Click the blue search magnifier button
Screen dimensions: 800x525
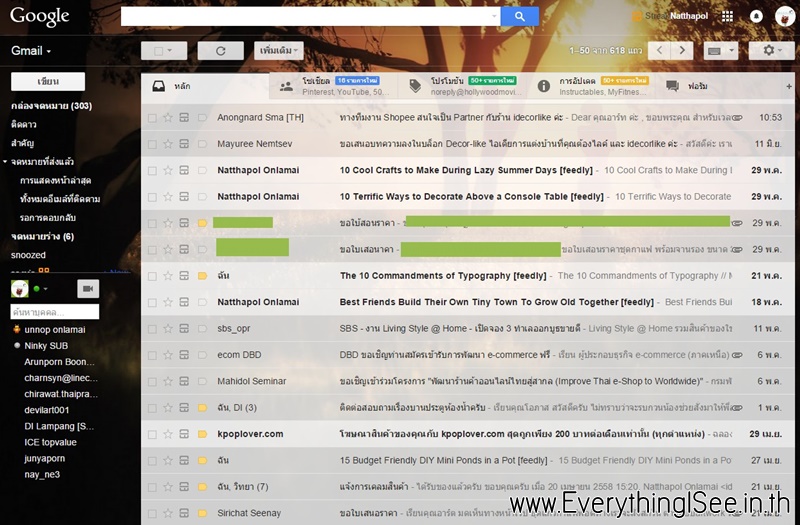519,16
